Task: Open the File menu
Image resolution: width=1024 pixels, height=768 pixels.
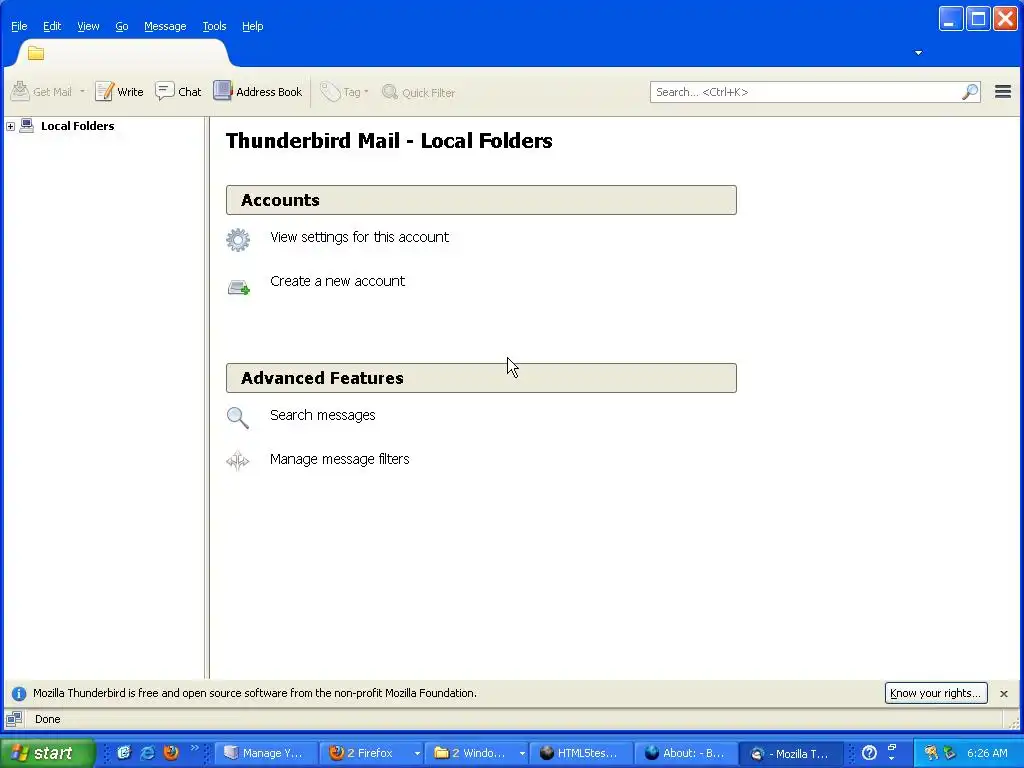Action: (x=19, y=26)
